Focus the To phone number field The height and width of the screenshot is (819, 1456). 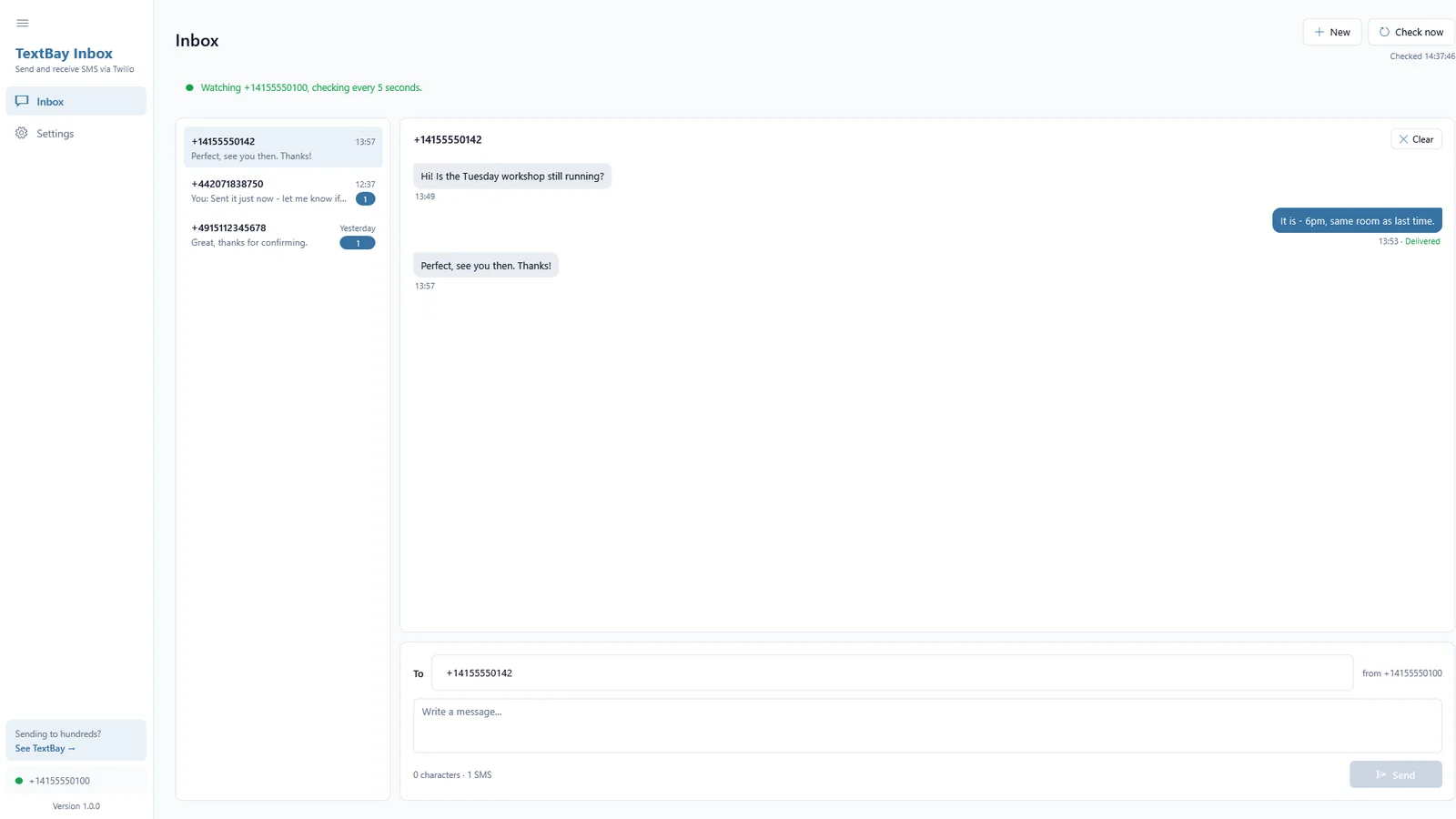coord(892,672)
